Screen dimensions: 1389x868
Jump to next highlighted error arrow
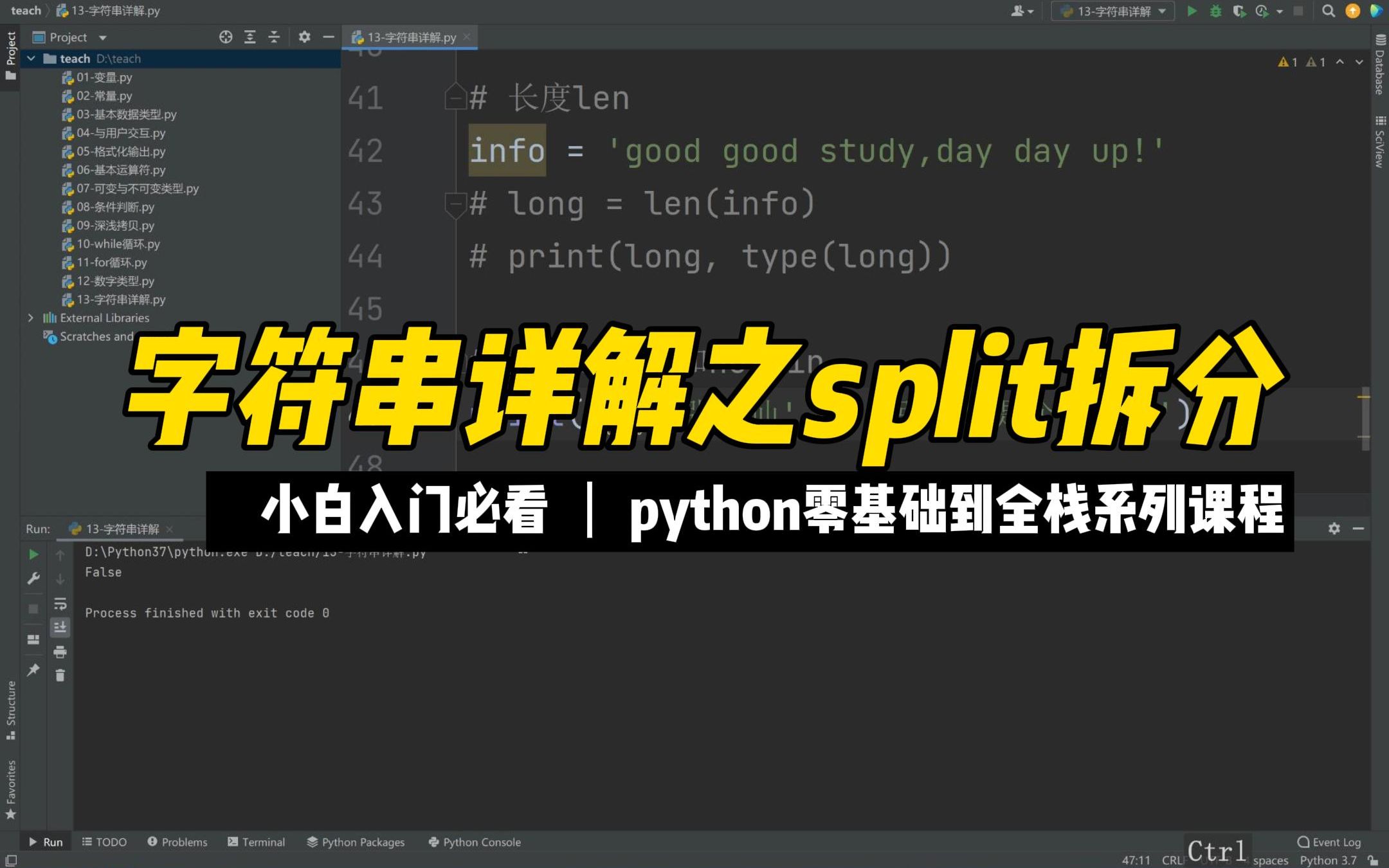click(1359, 62)
